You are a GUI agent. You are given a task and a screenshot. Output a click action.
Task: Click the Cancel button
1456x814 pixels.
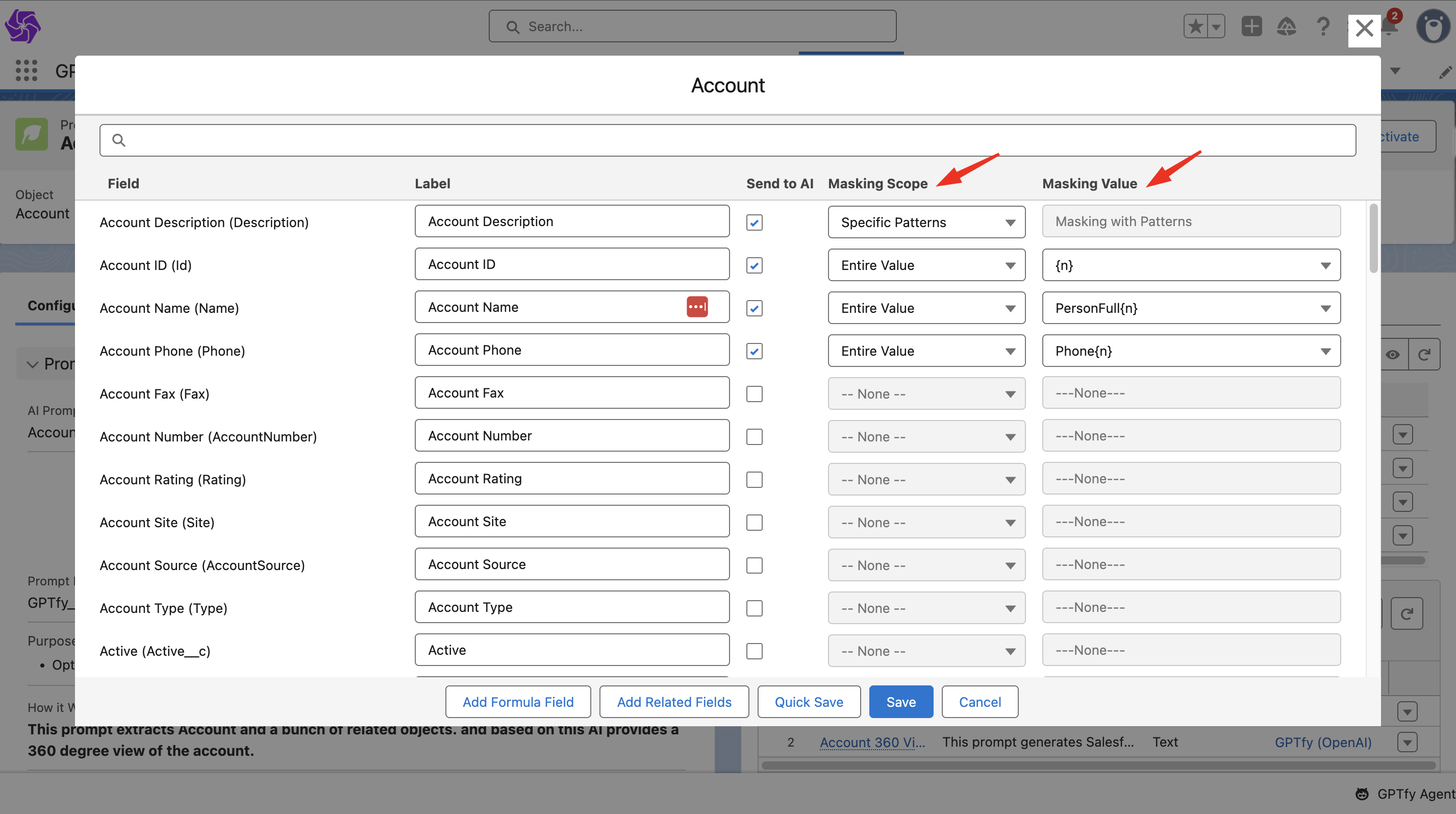pyautogui.click(x=980, y=702)
